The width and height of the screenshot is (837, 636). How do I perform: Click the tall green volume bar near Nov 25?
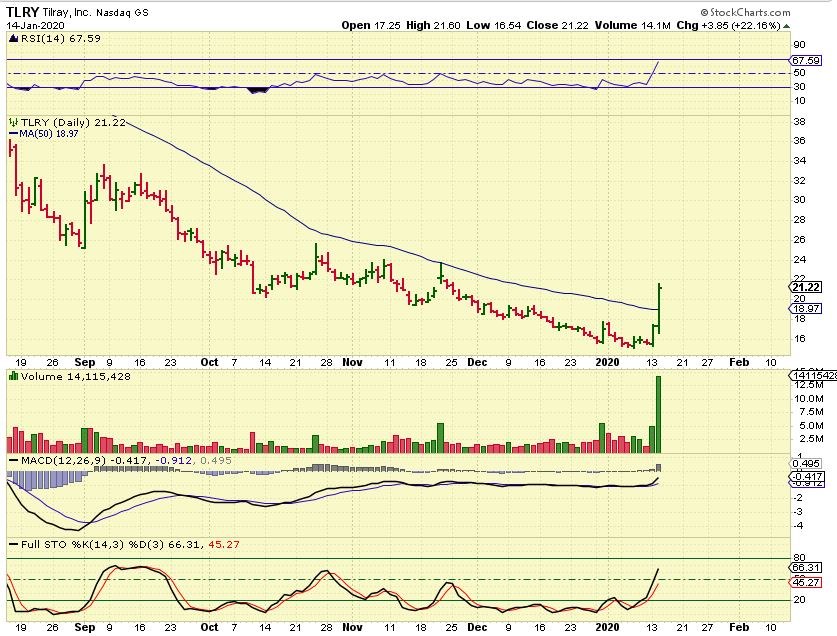[440, 438]
